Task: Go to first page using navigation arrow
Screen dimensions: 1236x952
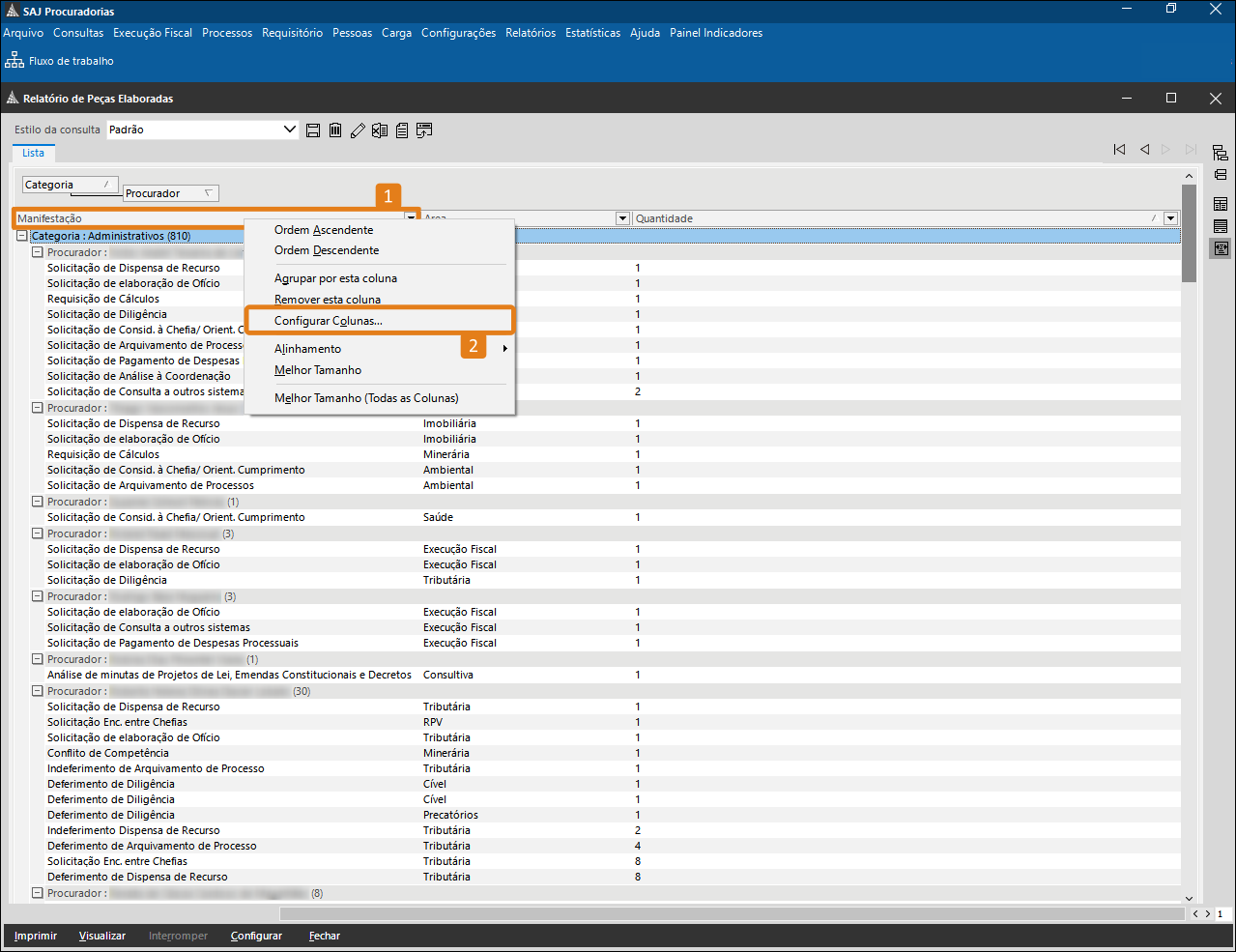Action: pyautogui.click(x=1119, y=150)
